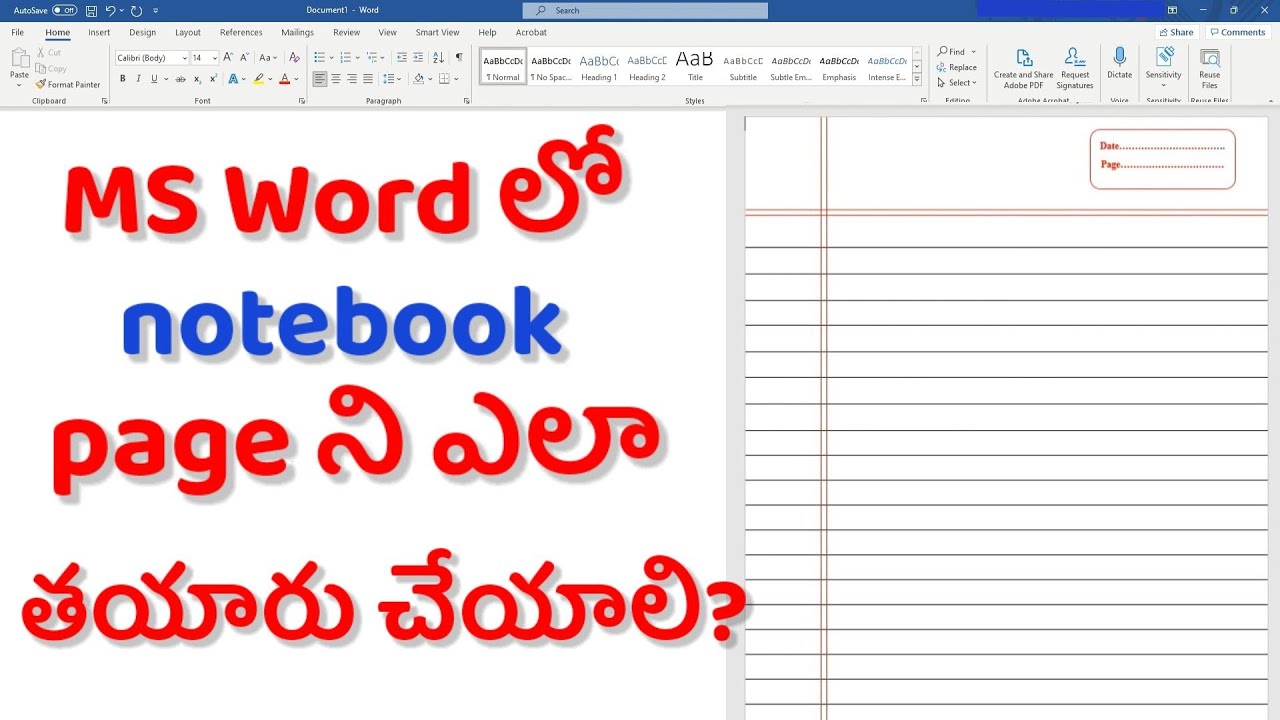Screen dimensions: 1280x720
Task: Click Format Painter
Action: pos(68,84)
